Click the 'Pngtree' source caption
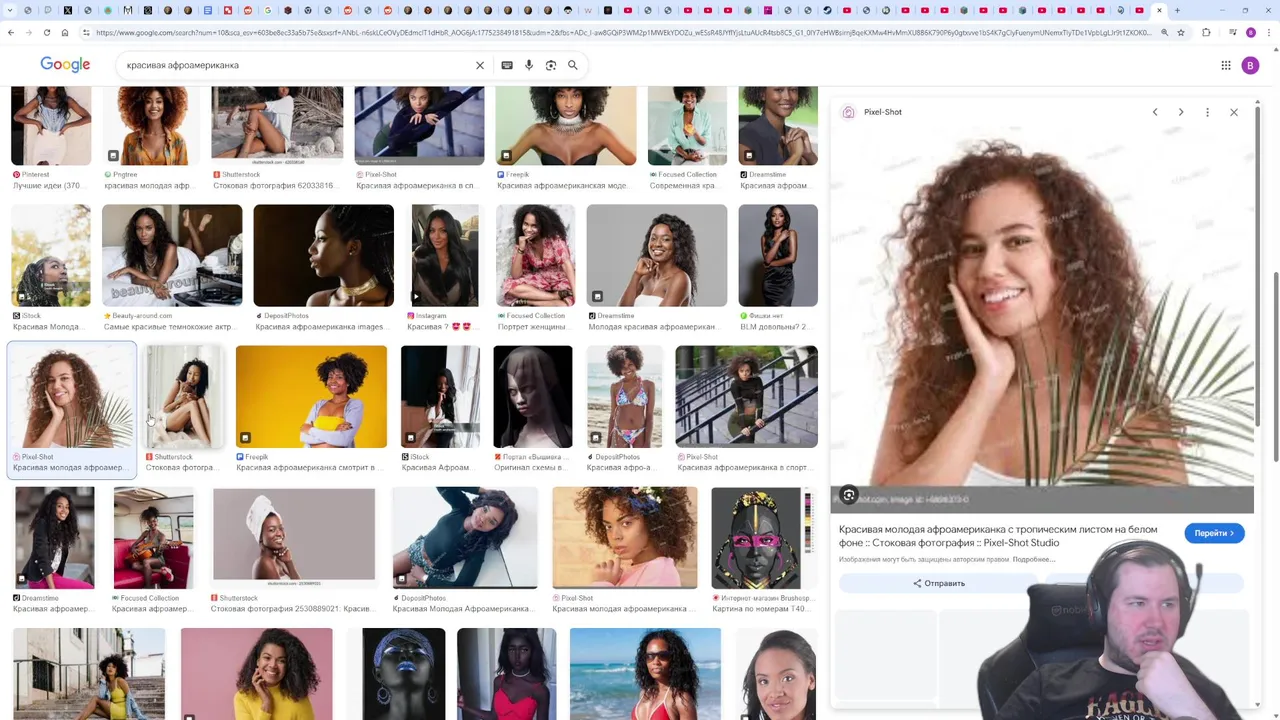Screen dimensions: 1280x720 click(x=148, y=180)
